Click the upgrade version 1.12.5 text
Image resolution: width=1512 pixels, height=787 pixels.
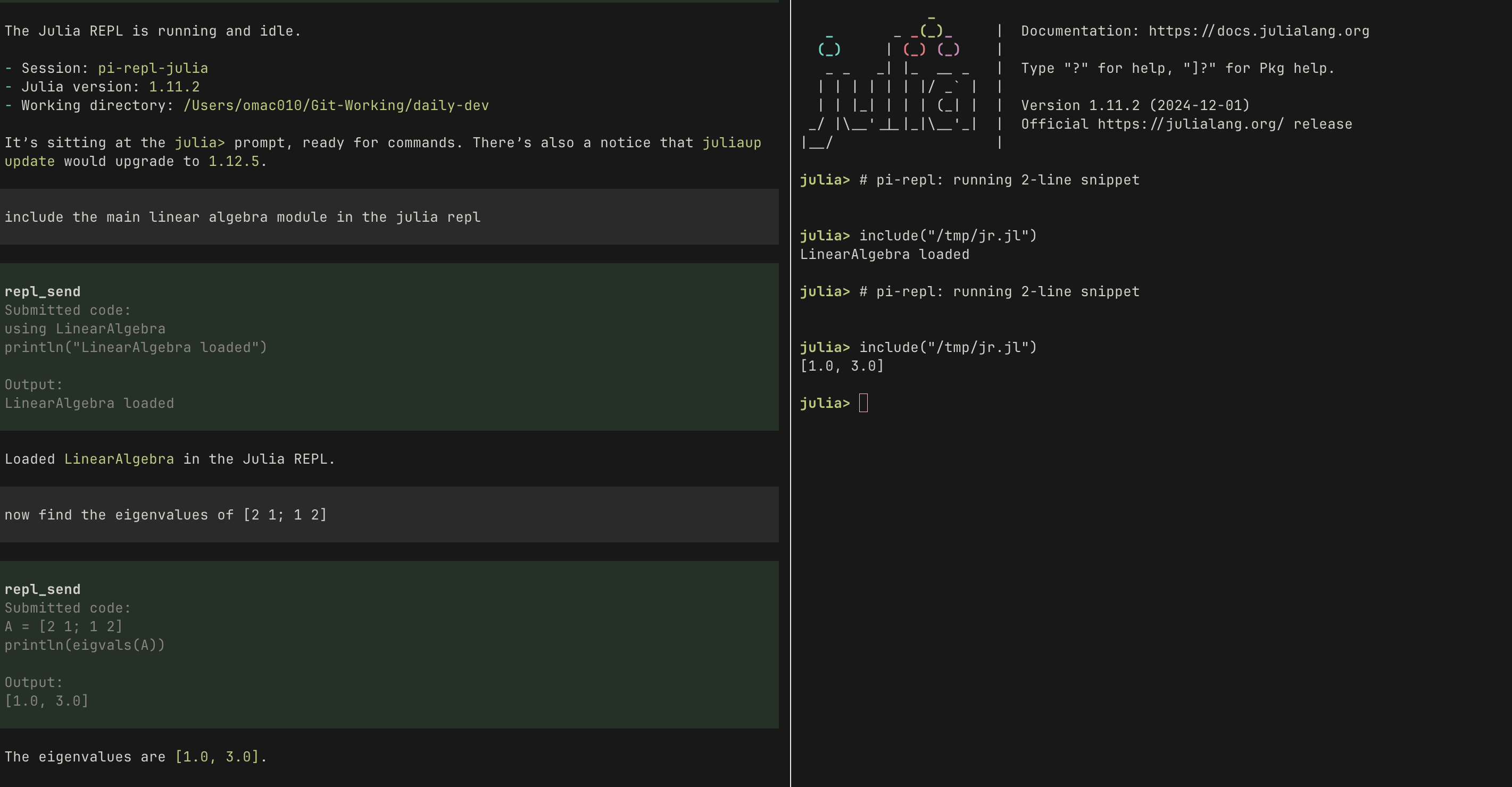(x=234, y=162)
